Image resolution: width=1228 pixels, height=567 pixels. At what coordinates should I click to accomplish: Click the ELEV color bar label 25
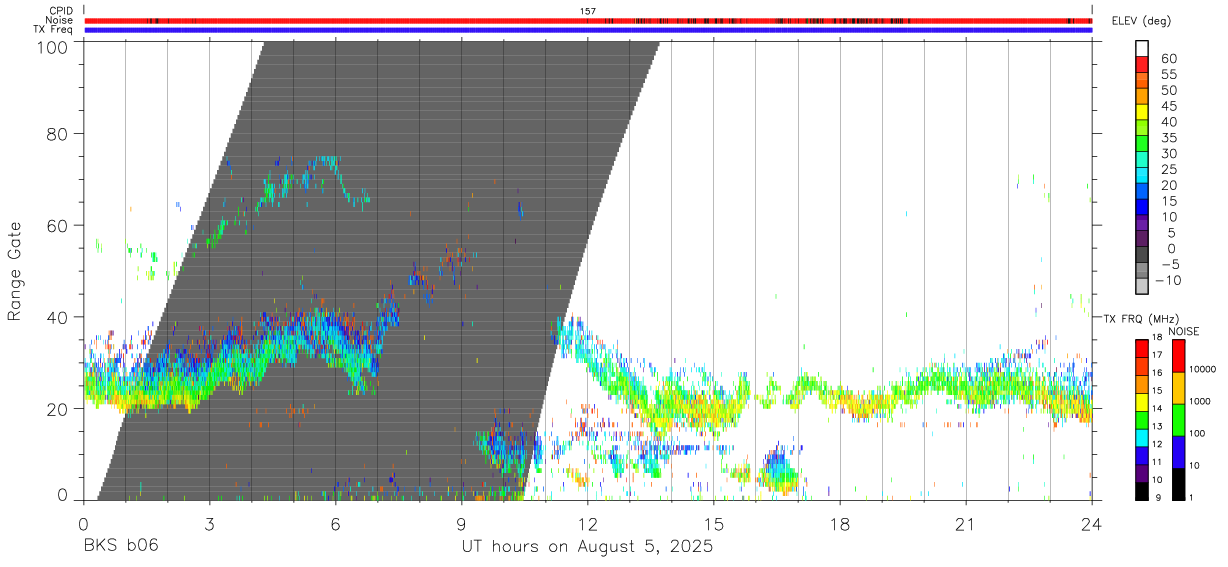click(x=1169, y=170)
